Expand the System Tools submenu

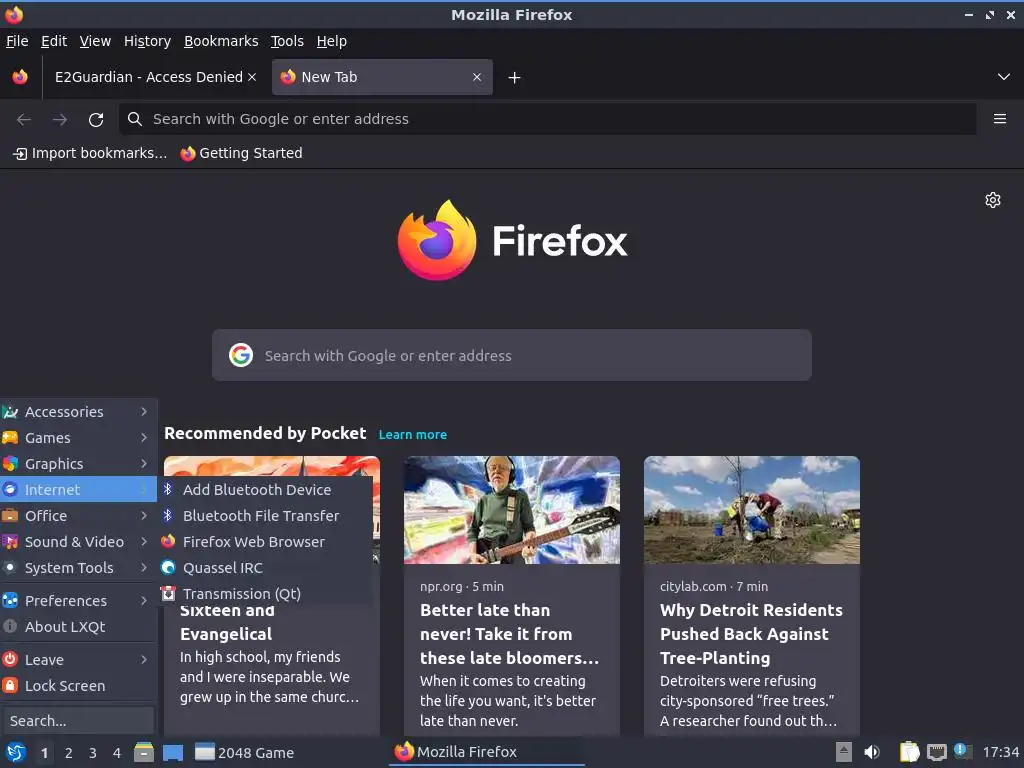[78, 568]
